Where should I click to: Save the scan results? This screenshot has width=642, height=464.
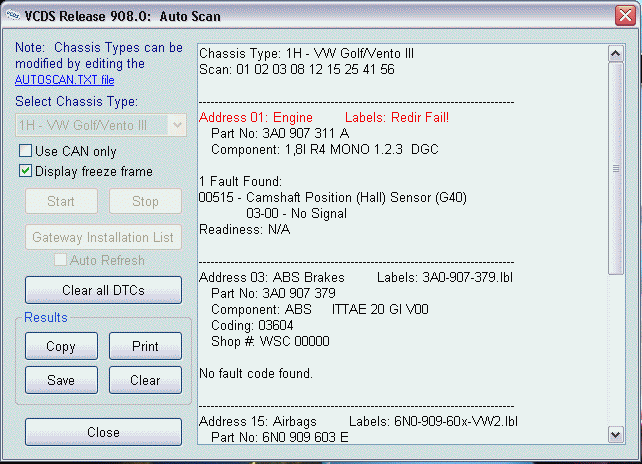point(61,380)
